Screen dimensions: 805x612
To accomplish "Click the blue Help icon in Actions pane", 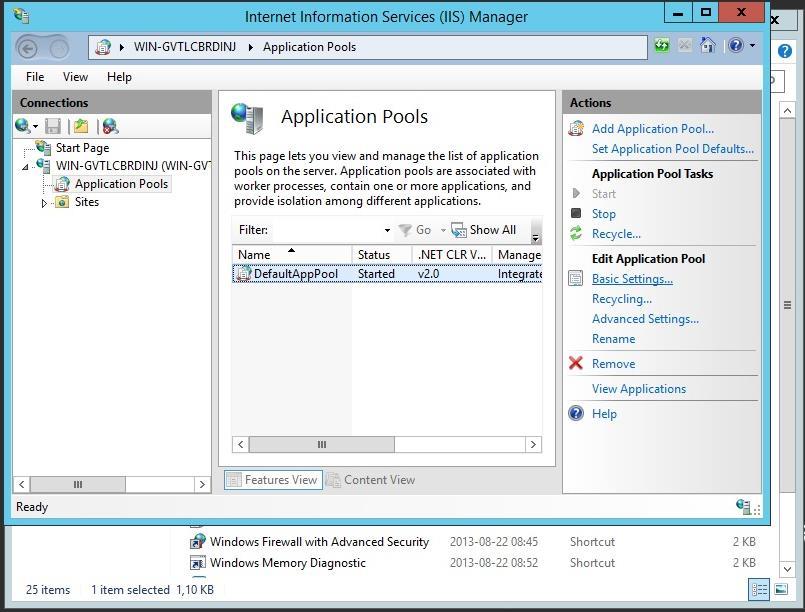I will click(576, 413).
